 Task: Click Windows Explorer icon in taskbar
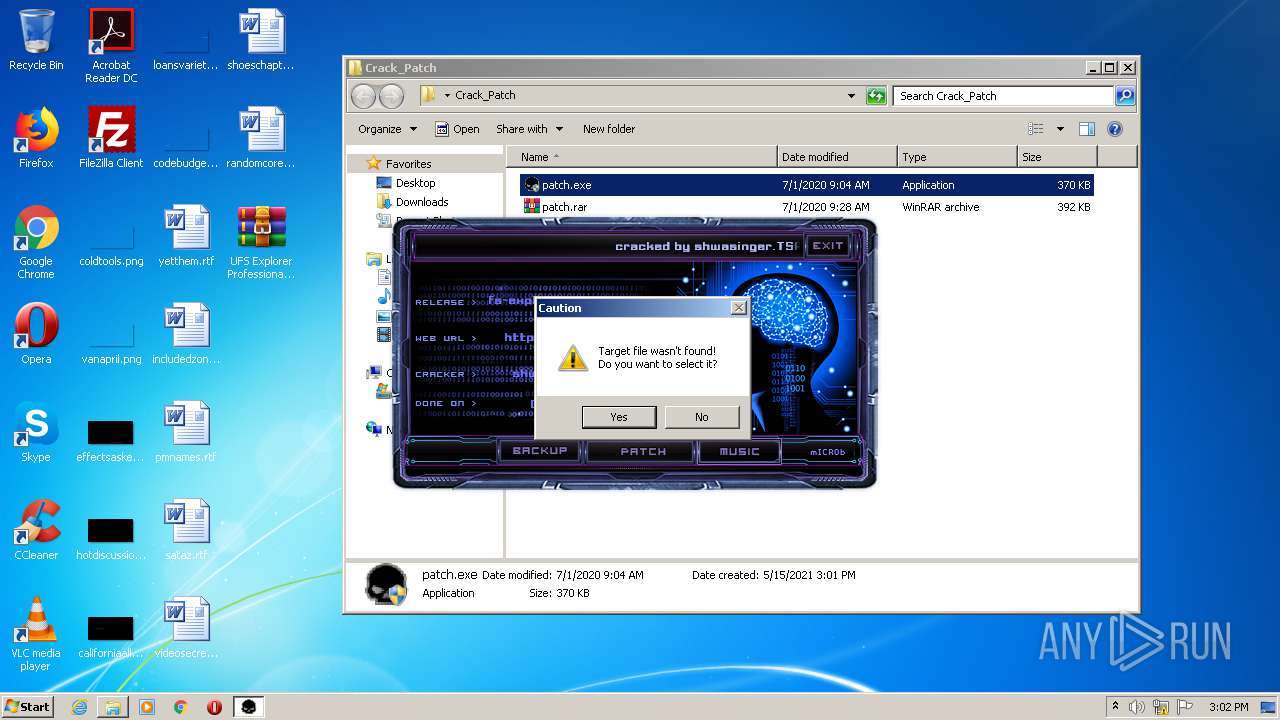tap(113, 707)
